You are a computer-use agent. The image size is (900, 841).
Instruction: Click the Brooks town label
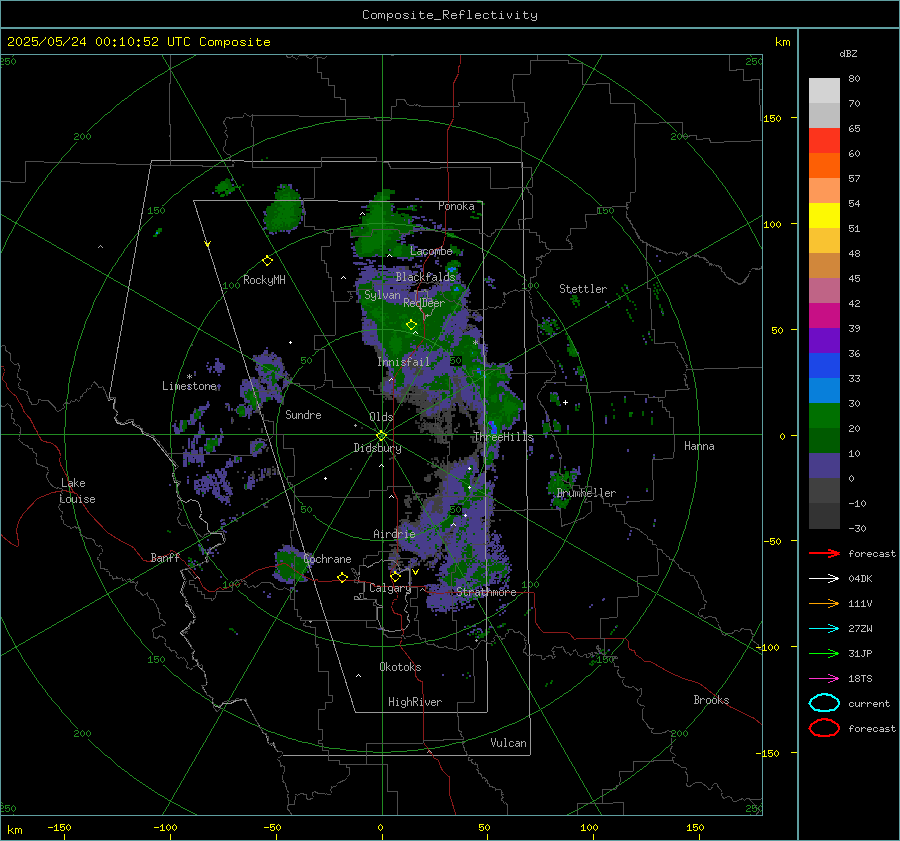[711, 700]
